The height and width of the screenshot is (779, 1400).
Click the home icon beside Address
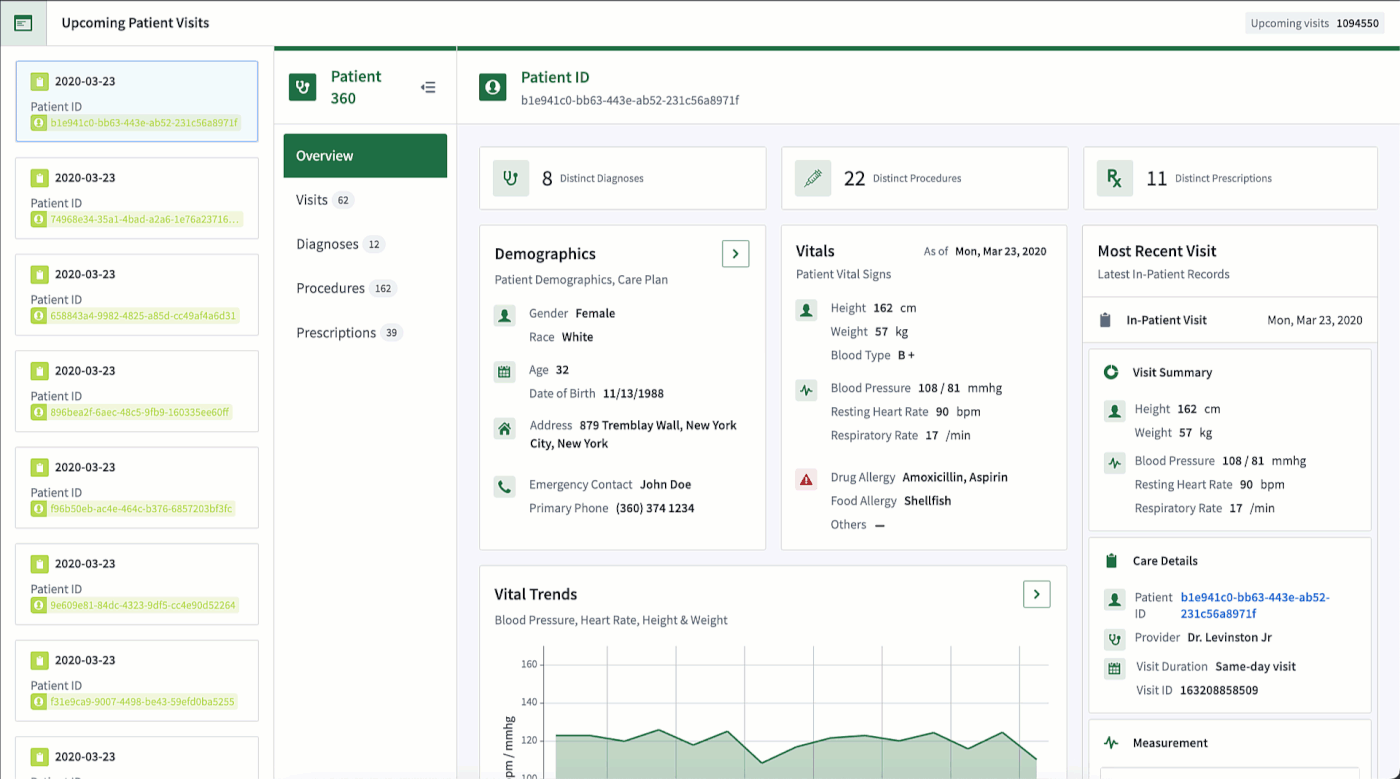click(x=505, y=429)
